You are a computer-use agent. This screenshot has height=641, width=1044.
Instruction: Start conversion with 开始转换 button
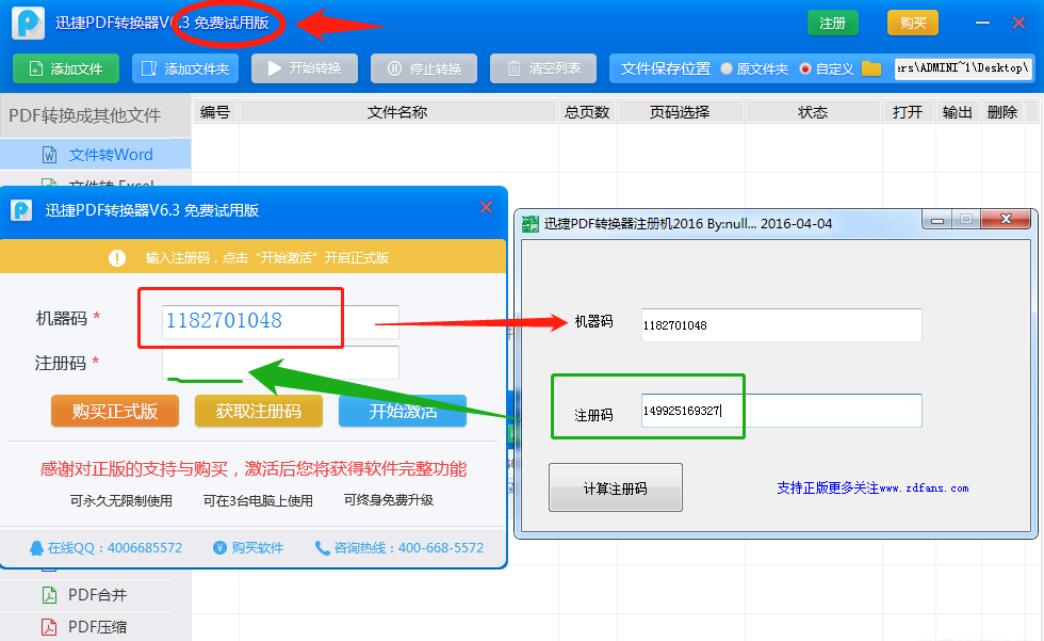pos(304,69)
